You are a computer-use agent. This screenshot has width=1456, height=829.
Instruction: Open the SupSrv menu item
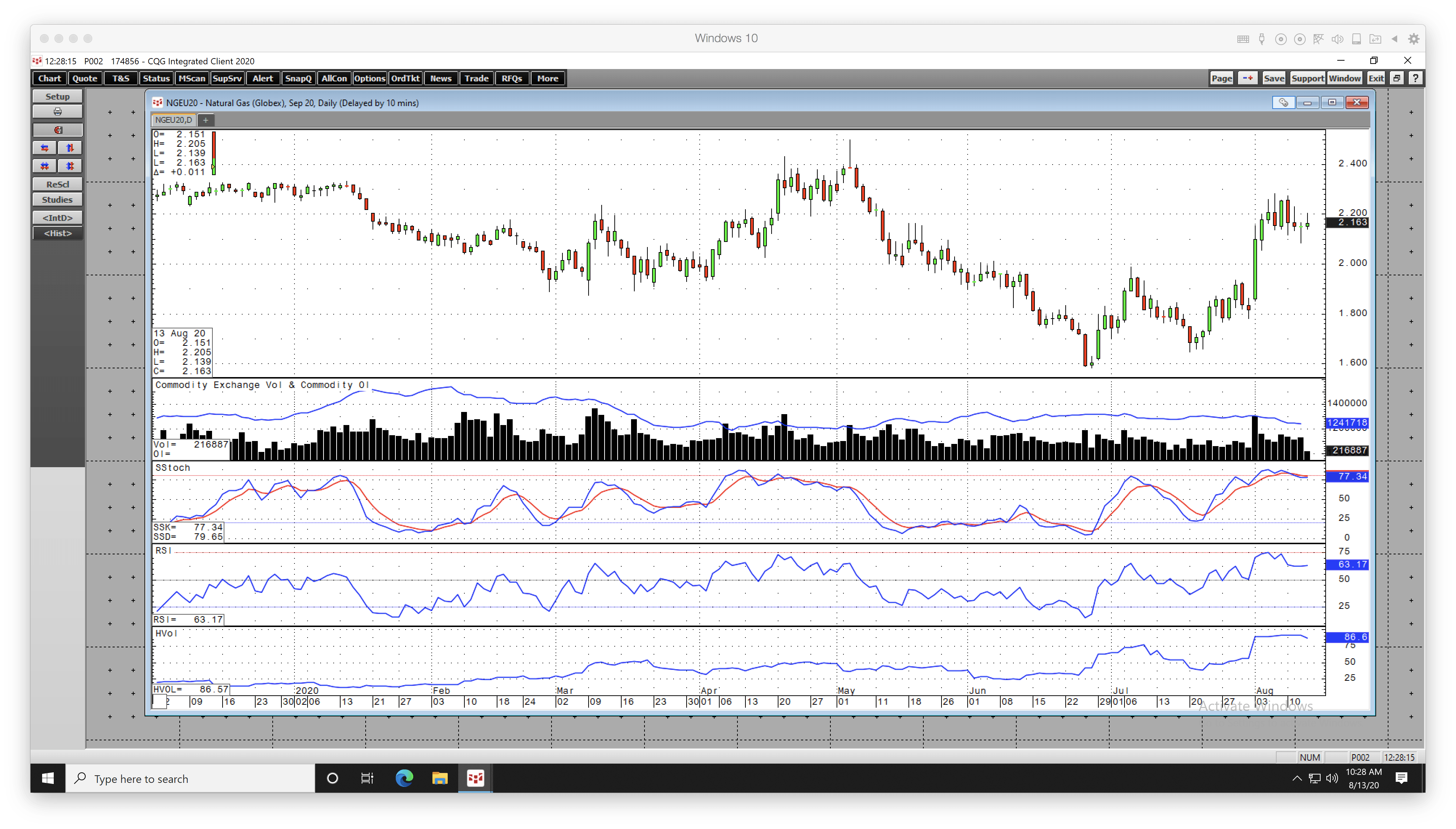point(227,78)
